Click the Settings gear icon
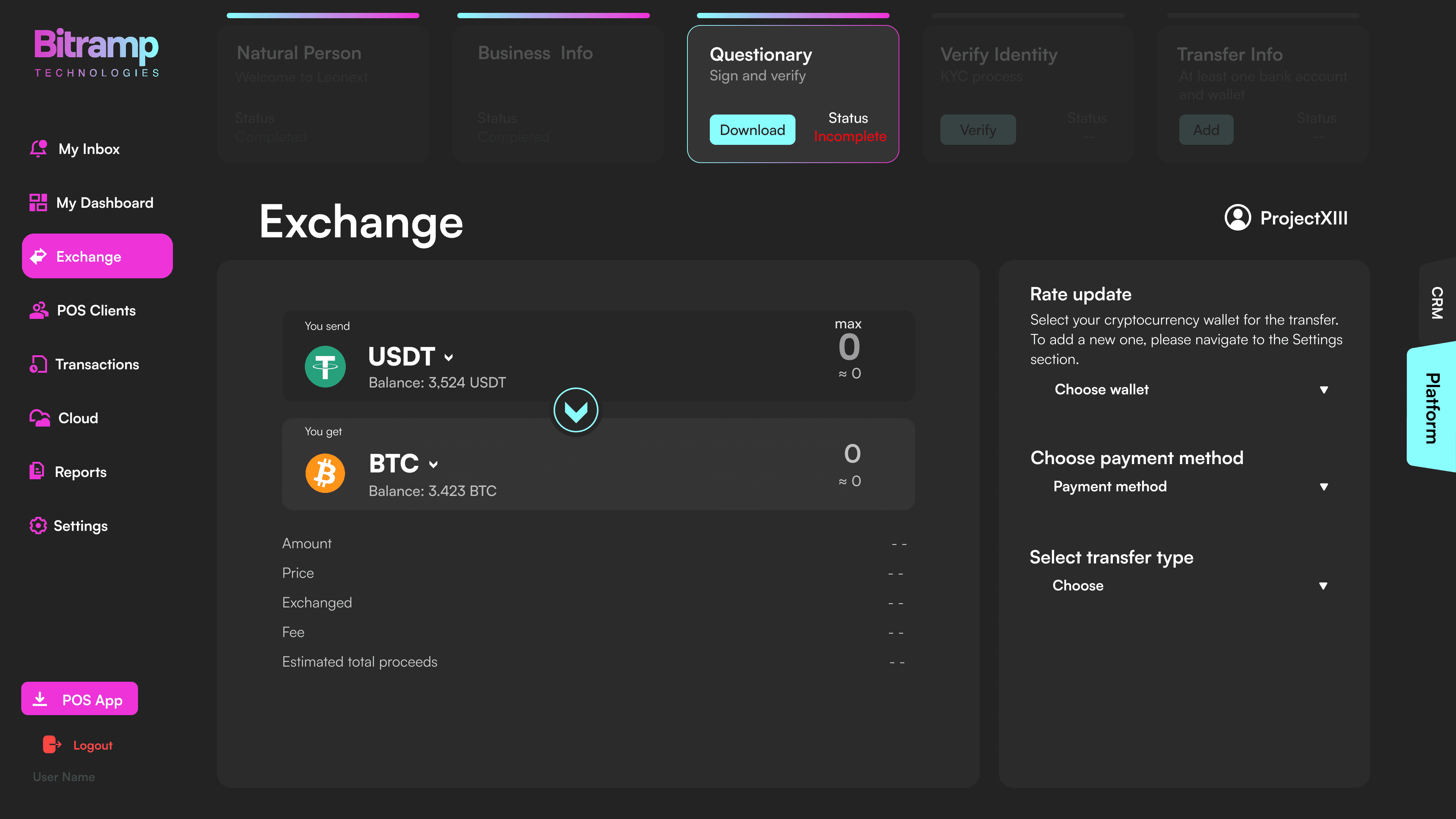Viewport: 1456px width, 819px height. point(38,526)
